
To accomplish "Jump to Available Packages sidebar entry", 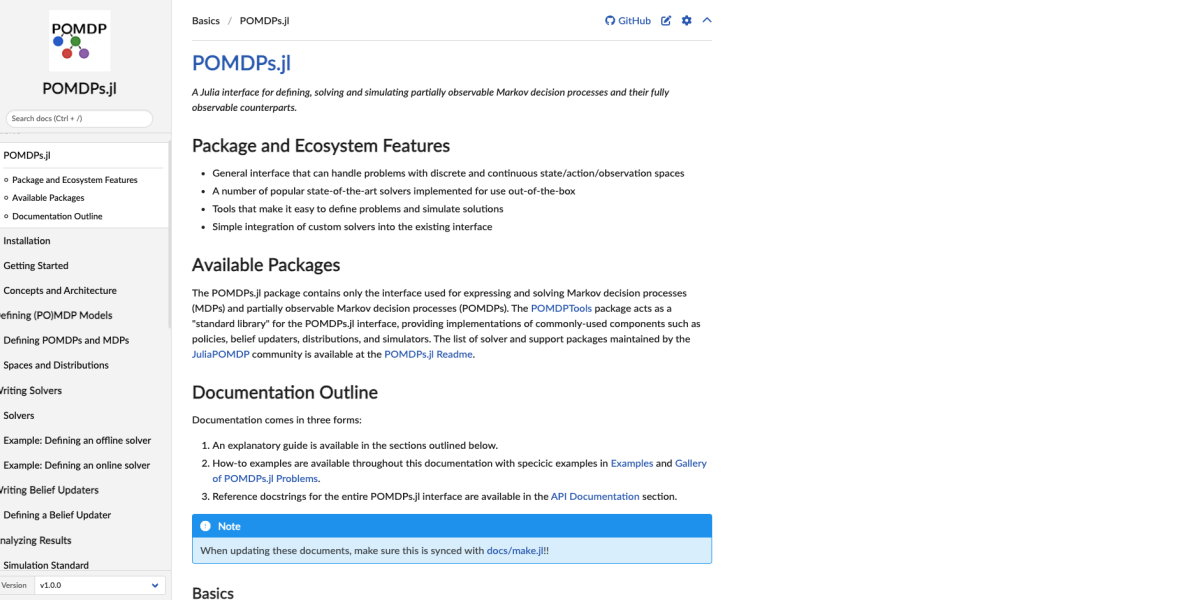I will [x=48, y=198].
